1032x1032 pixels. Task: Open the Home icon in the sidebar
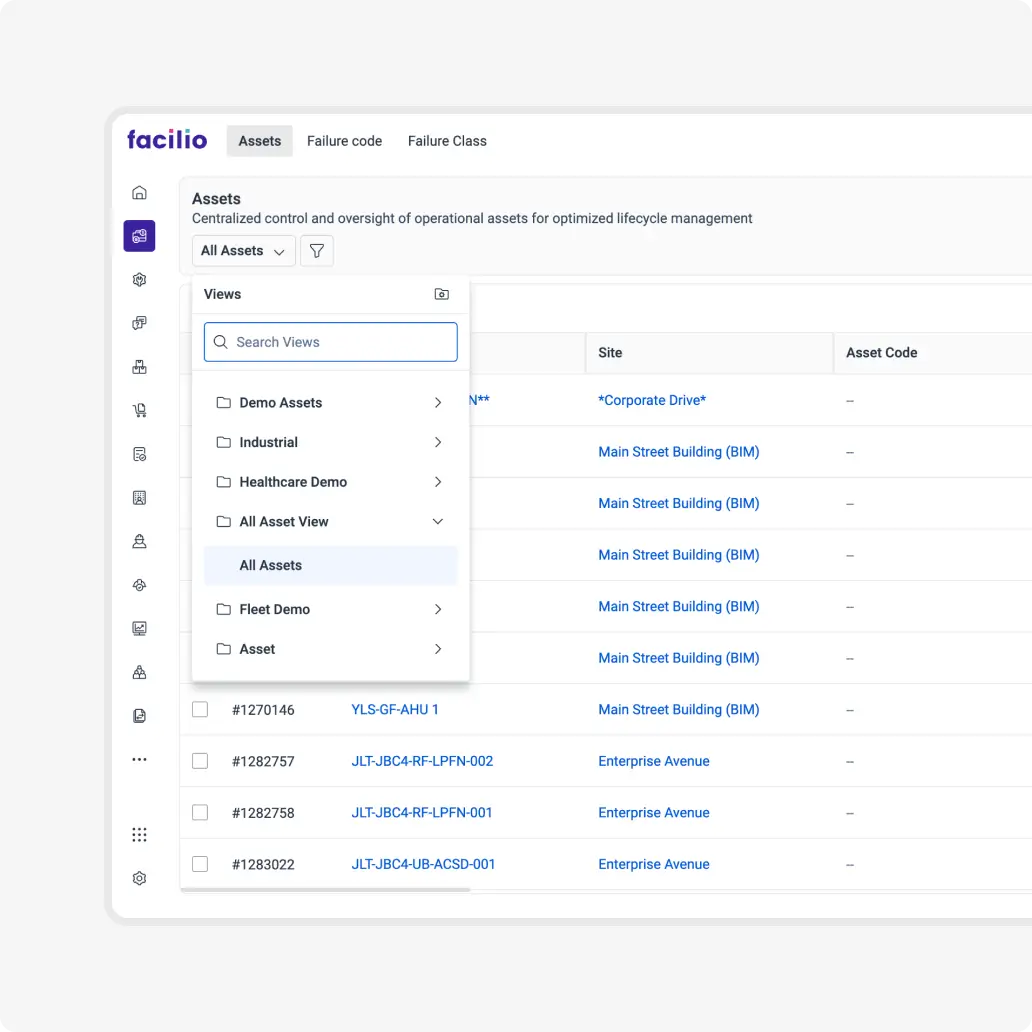click(x=139, y=192)
